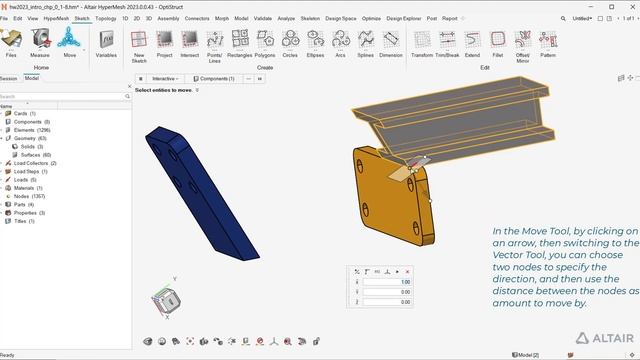Create a New Sketch
The image size is (640, 360).
click(x=139, y=46)
